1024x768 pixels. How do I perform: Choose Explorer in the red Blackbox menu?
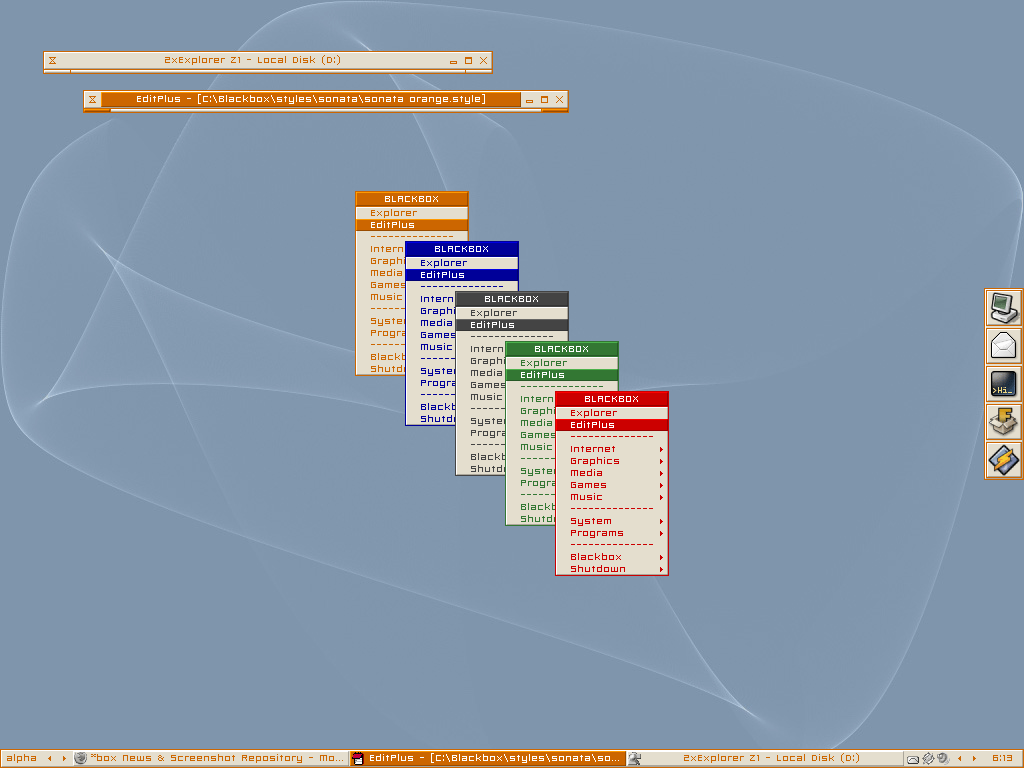coord(611,413)
